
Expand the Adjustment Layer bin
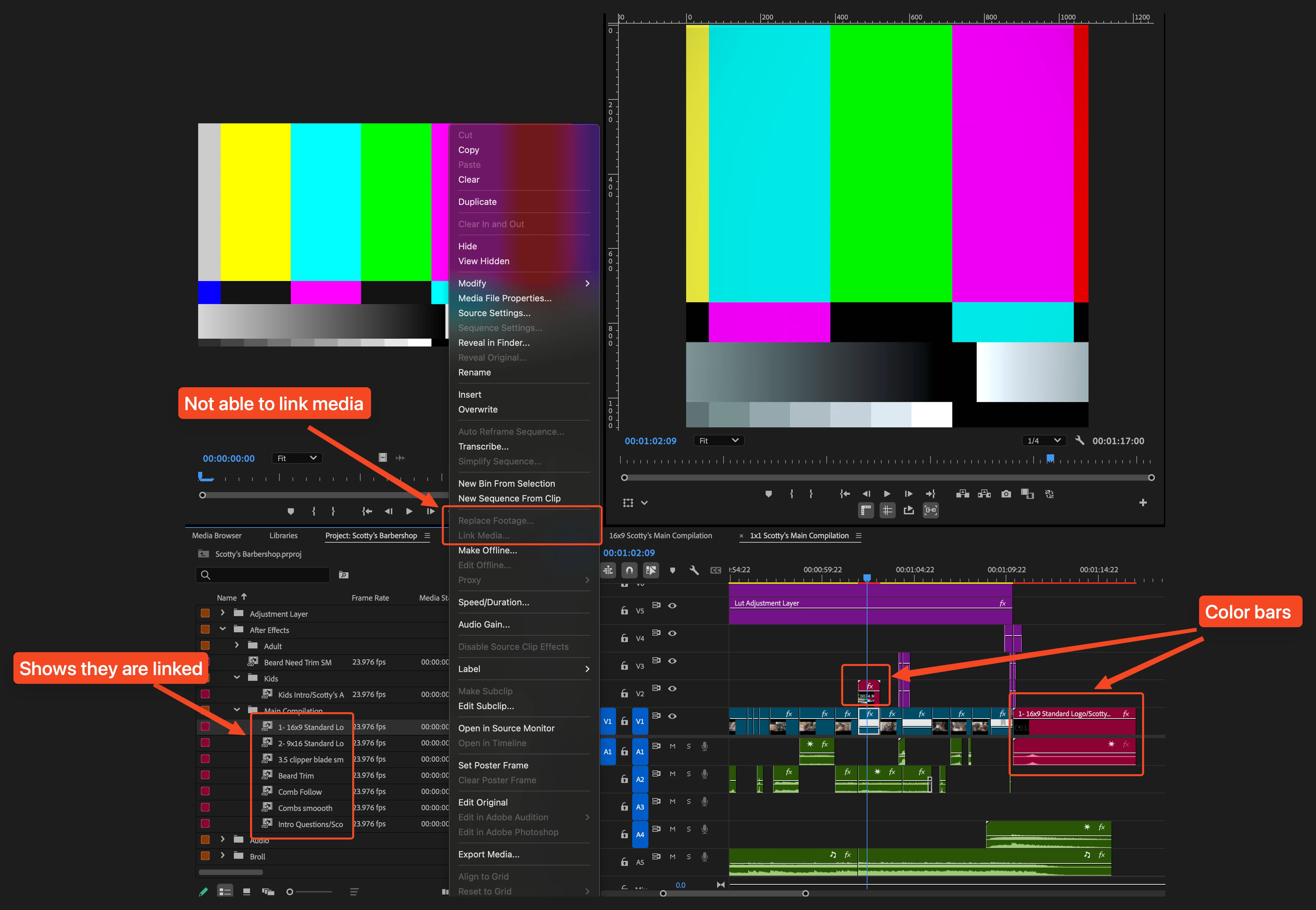coord(223,613)
